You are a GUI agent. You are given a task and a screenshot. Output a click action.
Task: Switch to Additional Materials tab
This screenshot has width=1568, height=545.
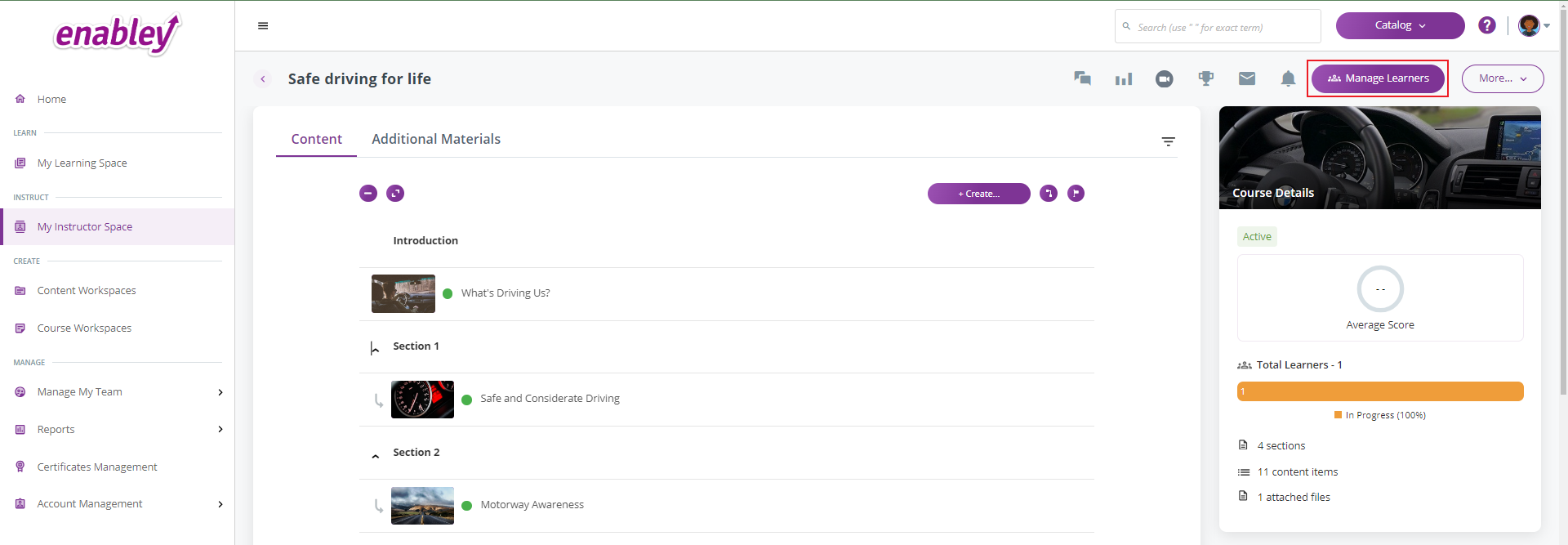tap(436, 140)
